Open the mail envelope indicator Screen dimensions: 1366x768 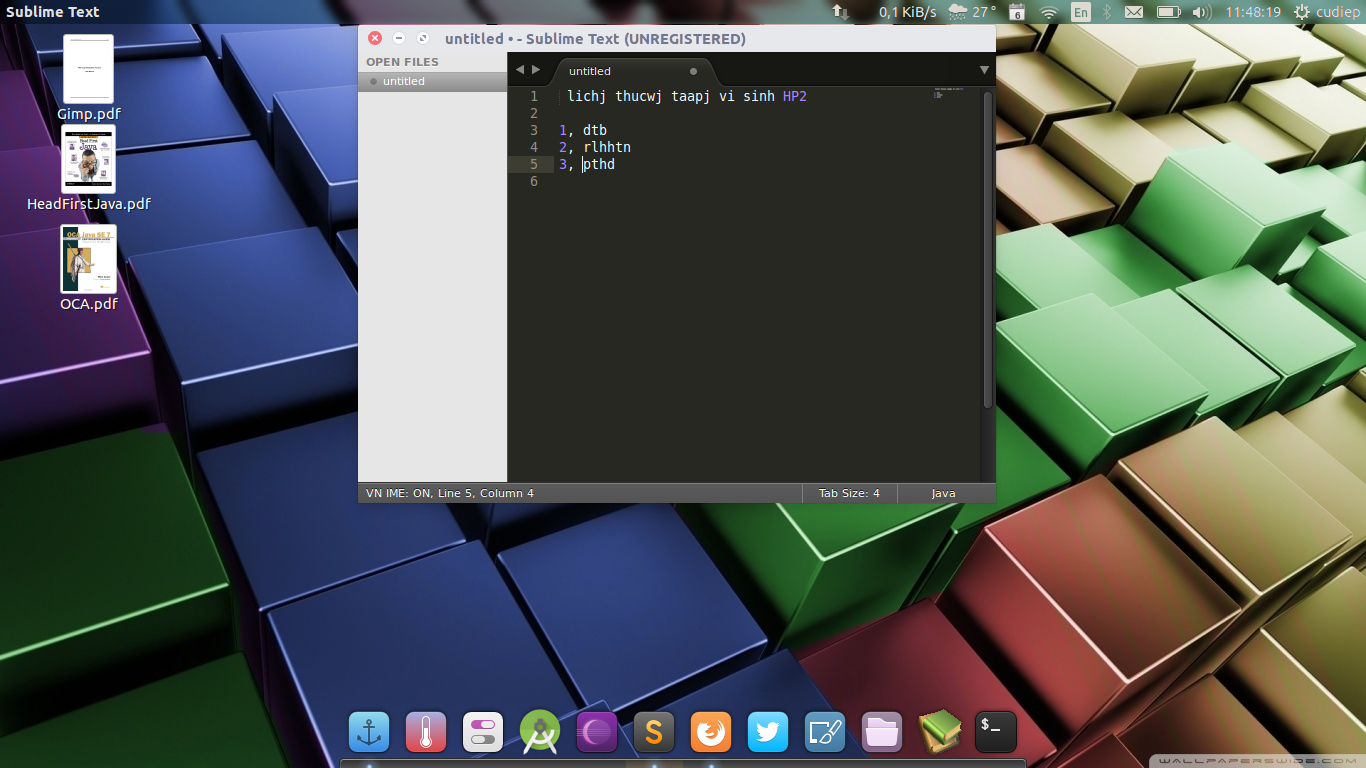tap(1134, 12)
